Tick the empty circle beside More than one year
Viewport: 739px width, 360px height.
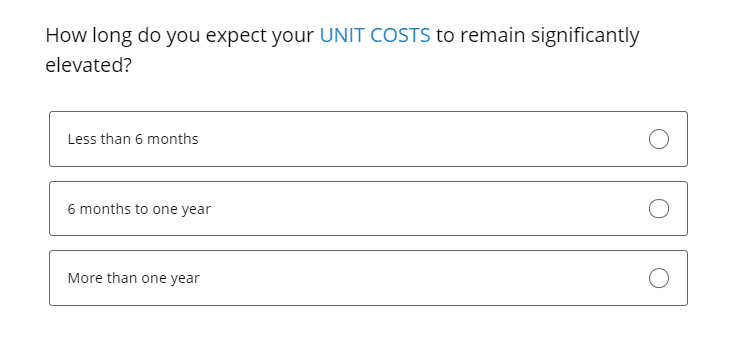pos(658,278)
